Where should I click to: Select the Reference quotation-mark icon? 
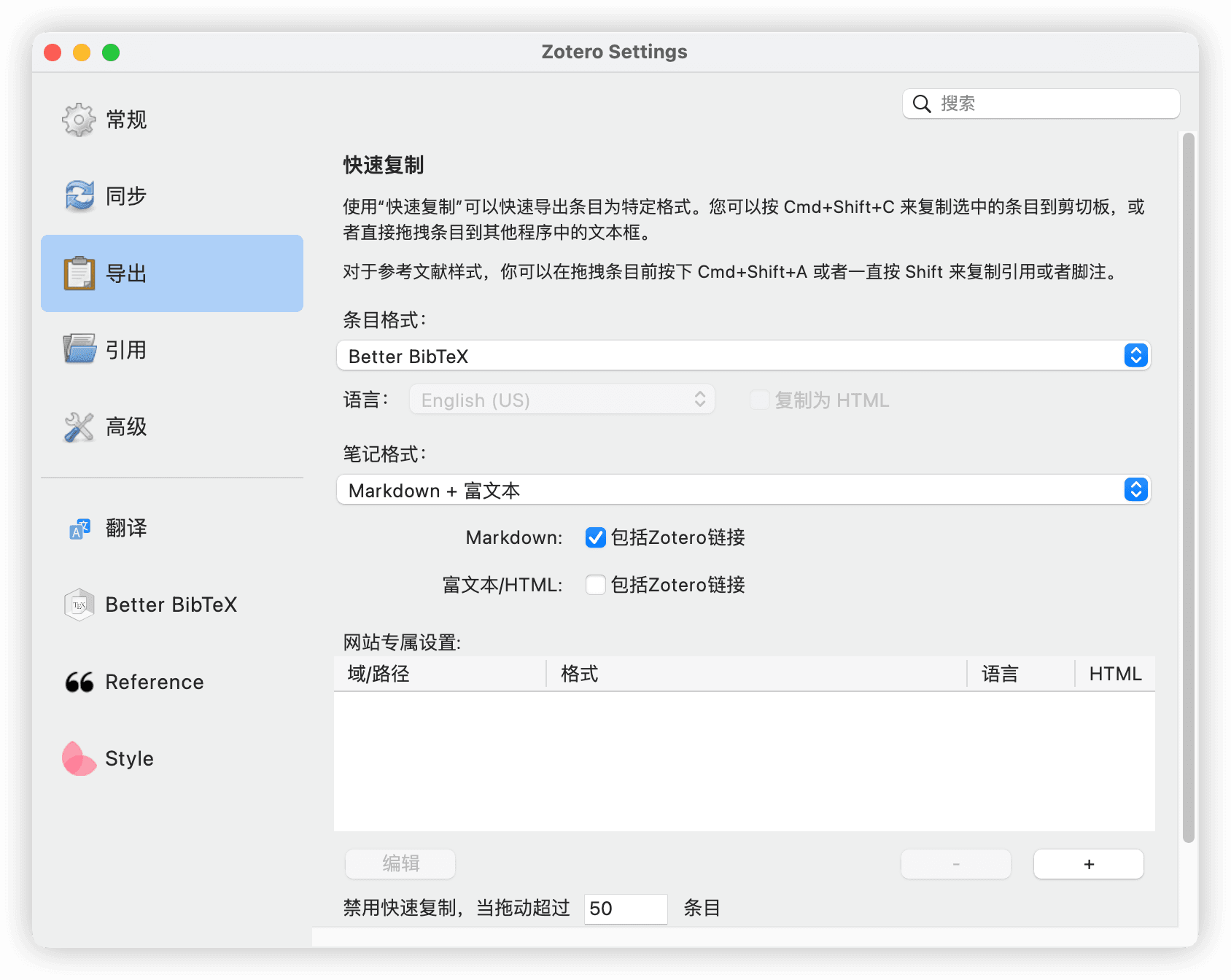[x=79, y=682]
